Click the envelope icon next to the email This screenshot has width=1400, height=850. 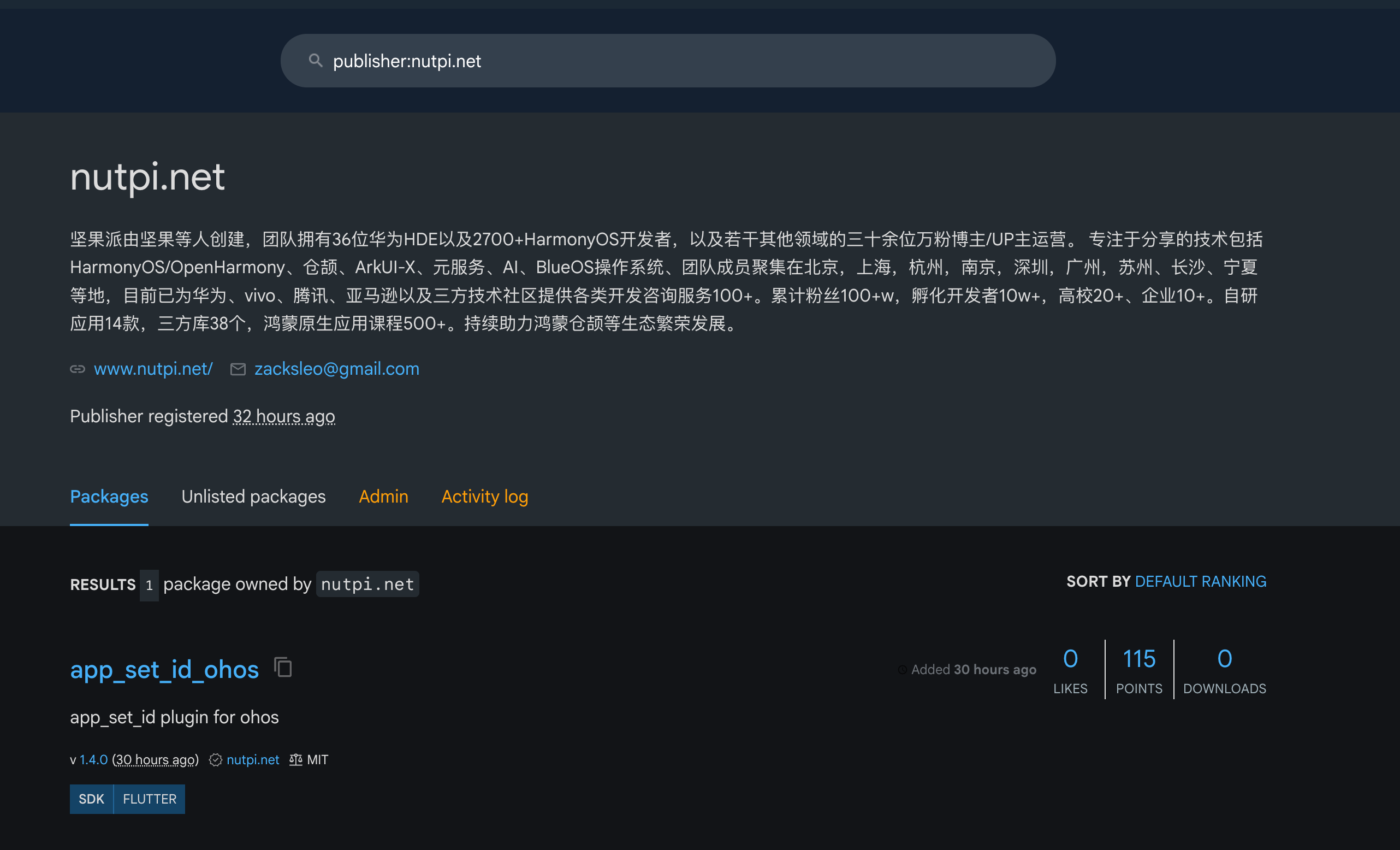coord(238,369)
